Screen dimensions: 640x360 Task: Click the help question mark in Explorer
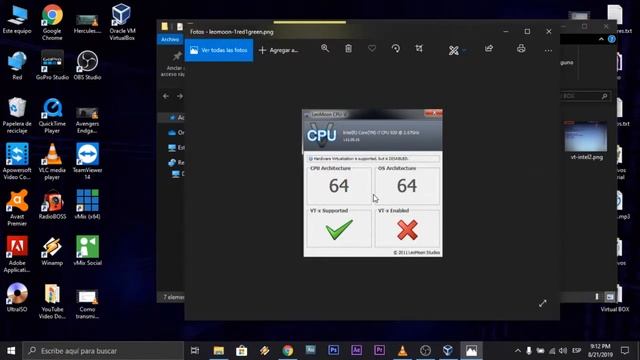pyautogui.click(x=611, y=39)
